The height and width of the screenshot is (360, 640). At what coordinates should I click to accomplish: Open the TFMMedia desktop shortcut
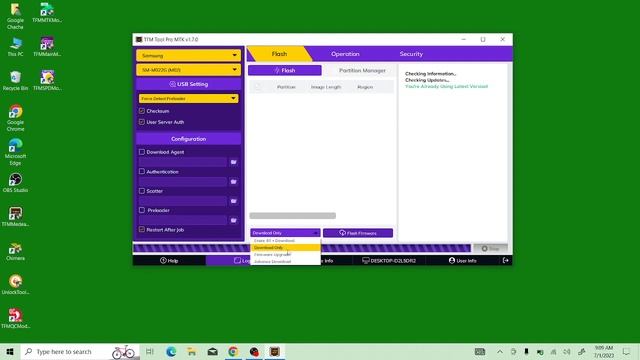pyautogui.click(x=15, y=217)
